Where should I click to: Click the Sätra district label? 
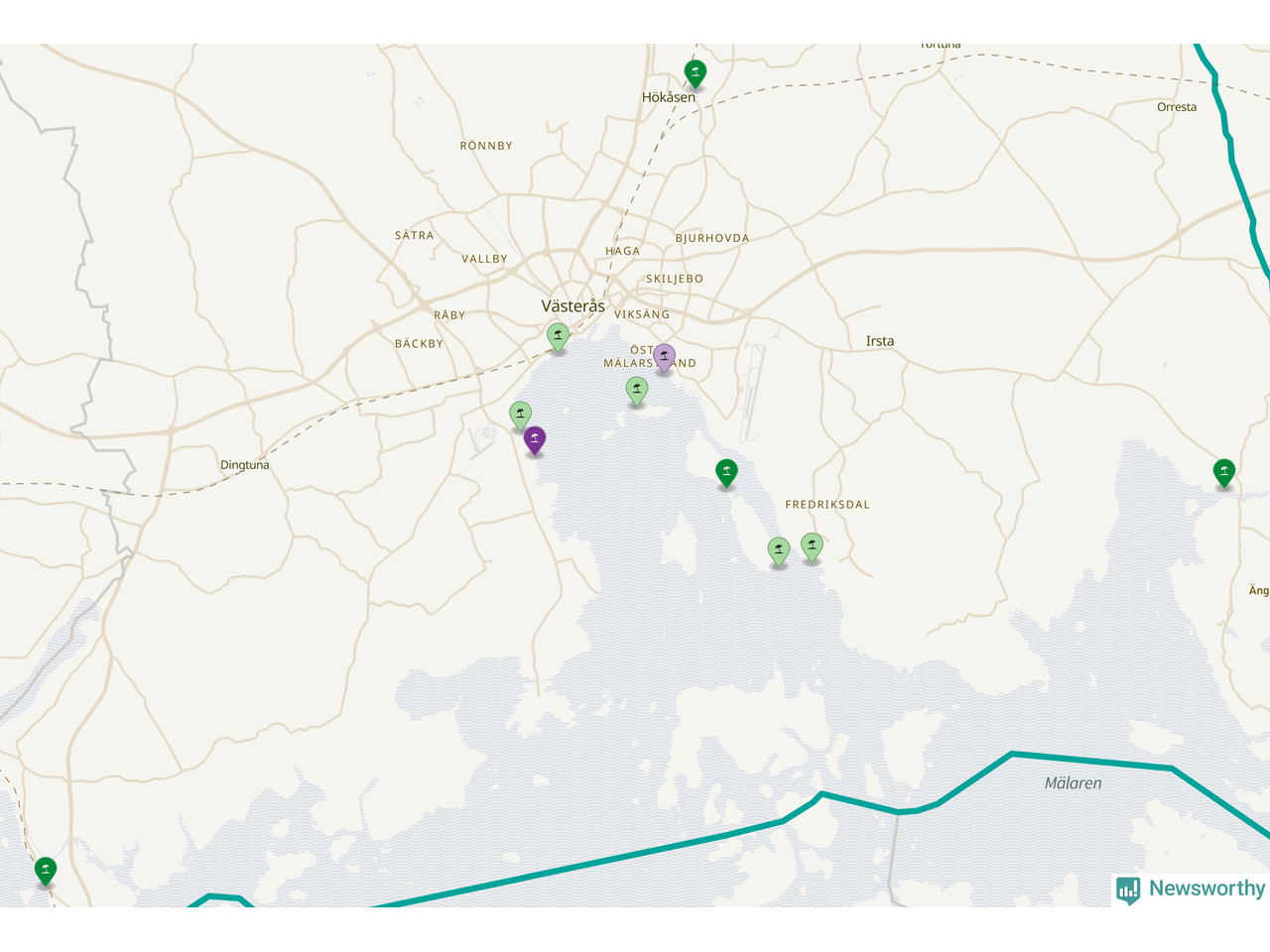coord(414,236)
